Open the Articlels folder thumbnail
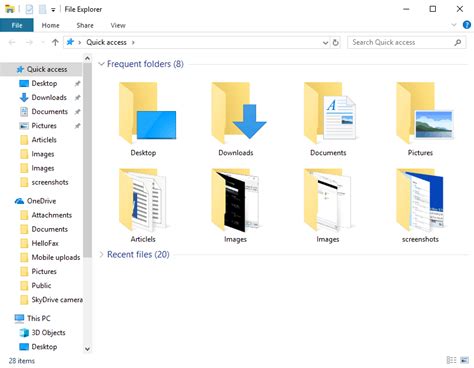This screenshot has width=474, height=368. [x=143, y=206]
